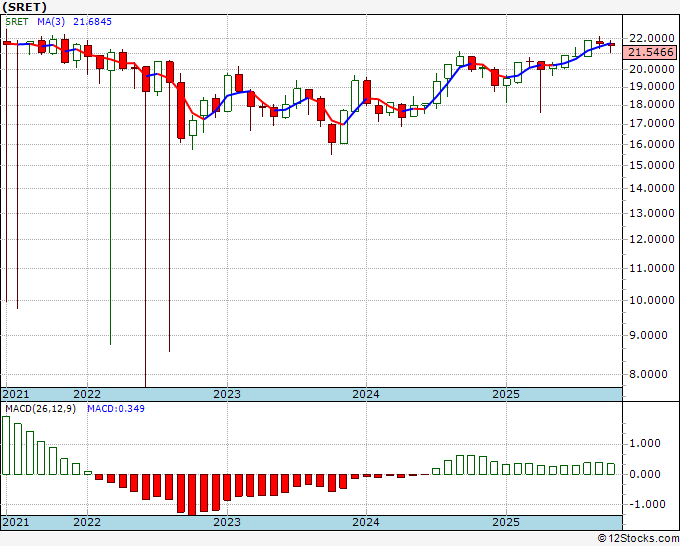Image resolution: width=680 pixels, height=546 pixels.
Task: Click the tallest green MACD bar at 2021 start
Action: [6, 445]
